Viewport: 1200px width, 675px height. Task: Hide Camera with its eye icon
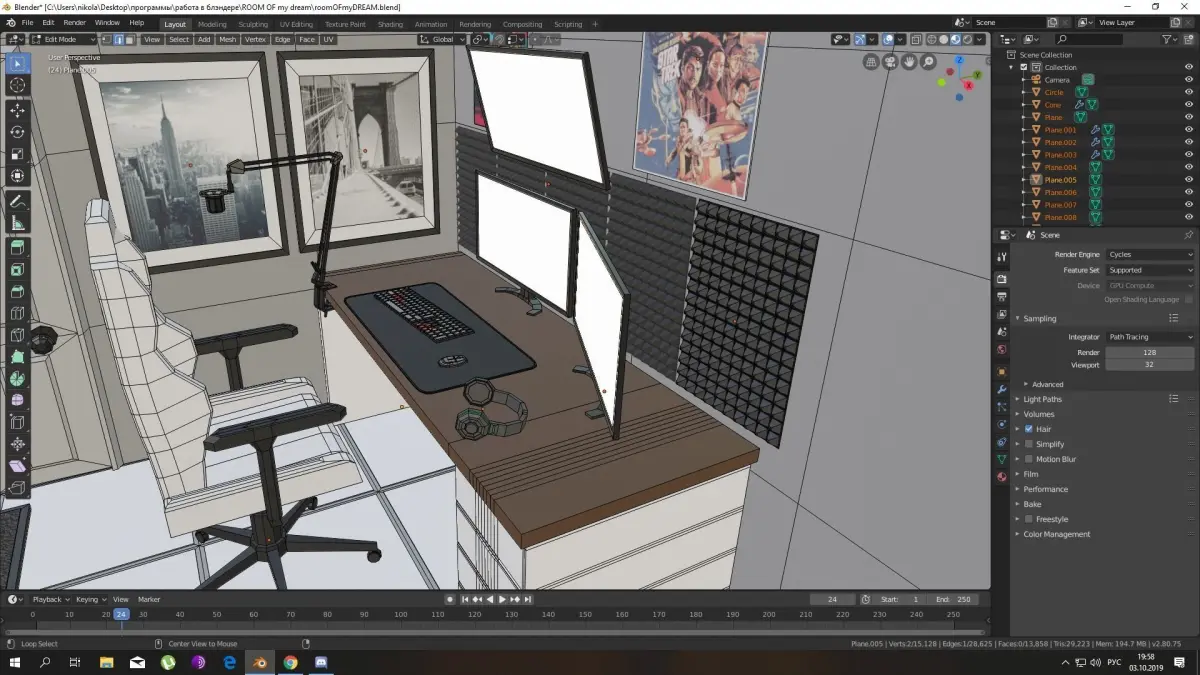point(1189,79)
